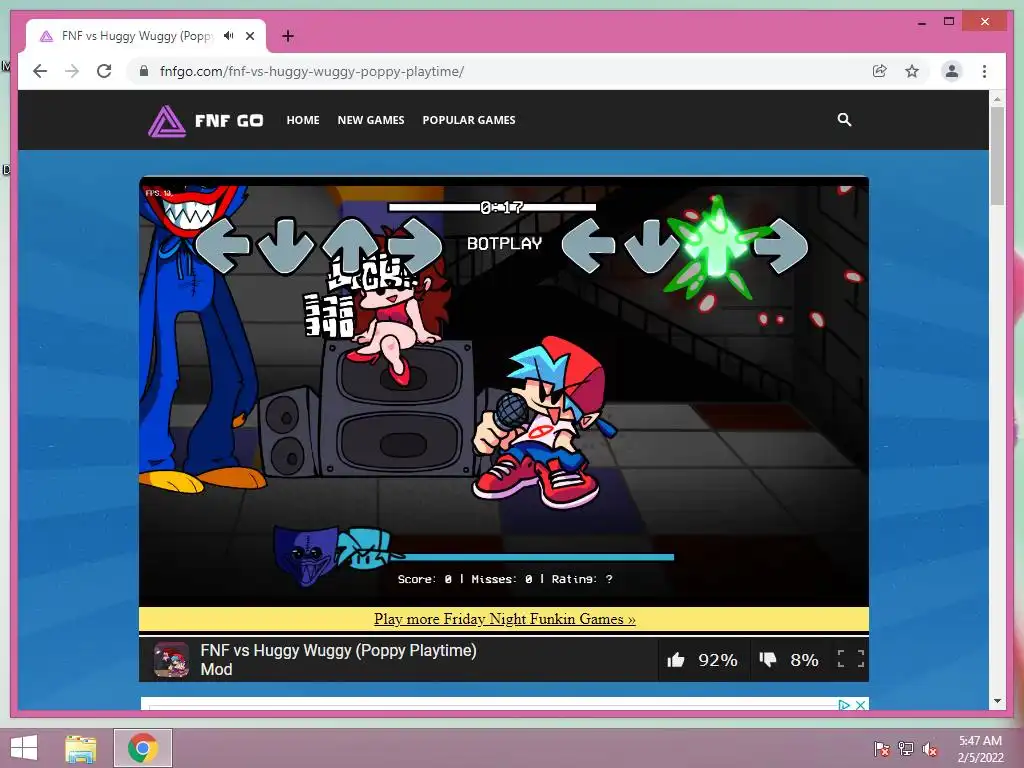
Task: Mute tab via speaker icon on tab
Action: tap(229, 36)
